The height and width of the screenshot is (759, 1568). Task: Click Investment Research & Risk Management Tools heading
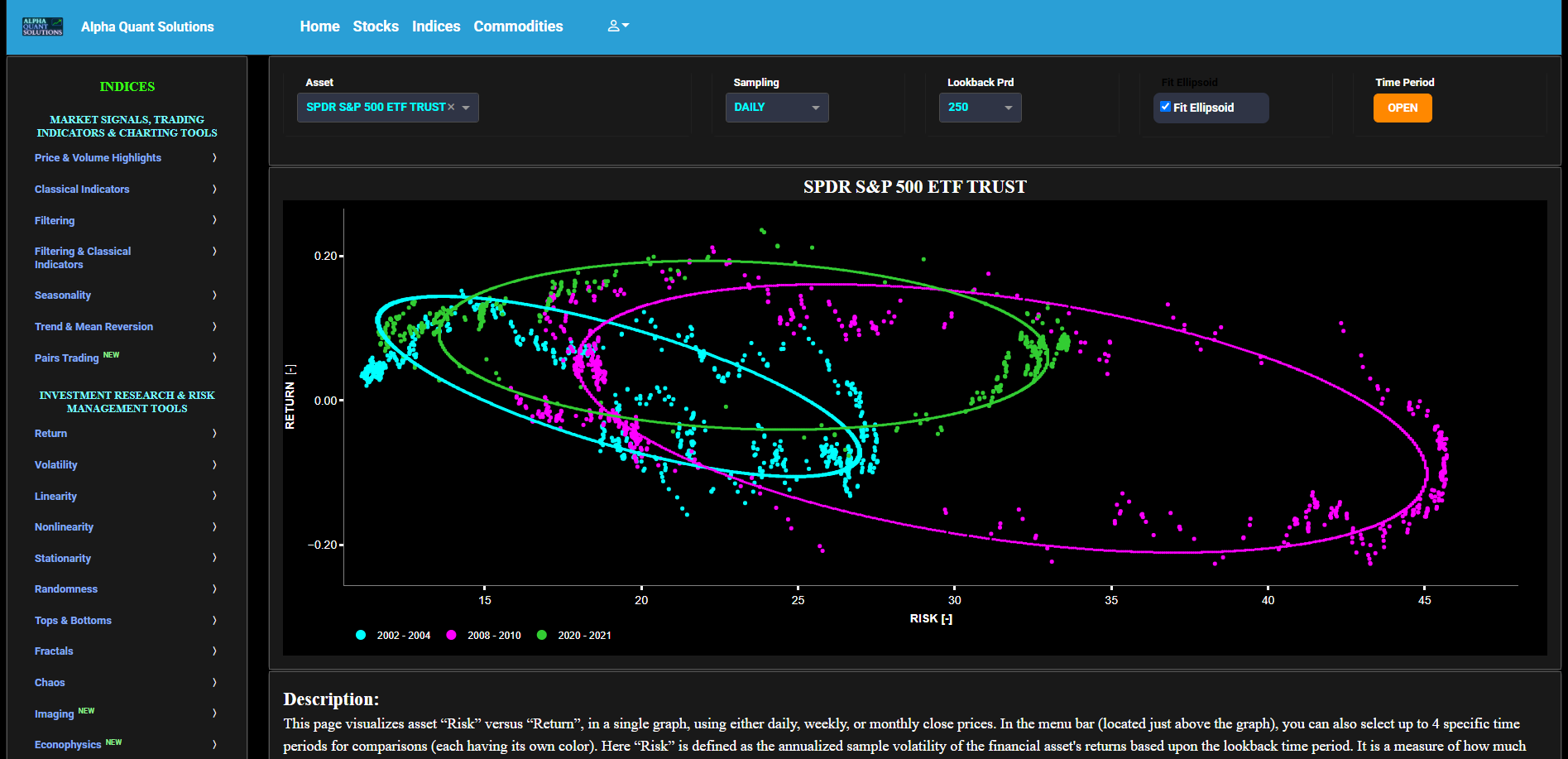127,402
